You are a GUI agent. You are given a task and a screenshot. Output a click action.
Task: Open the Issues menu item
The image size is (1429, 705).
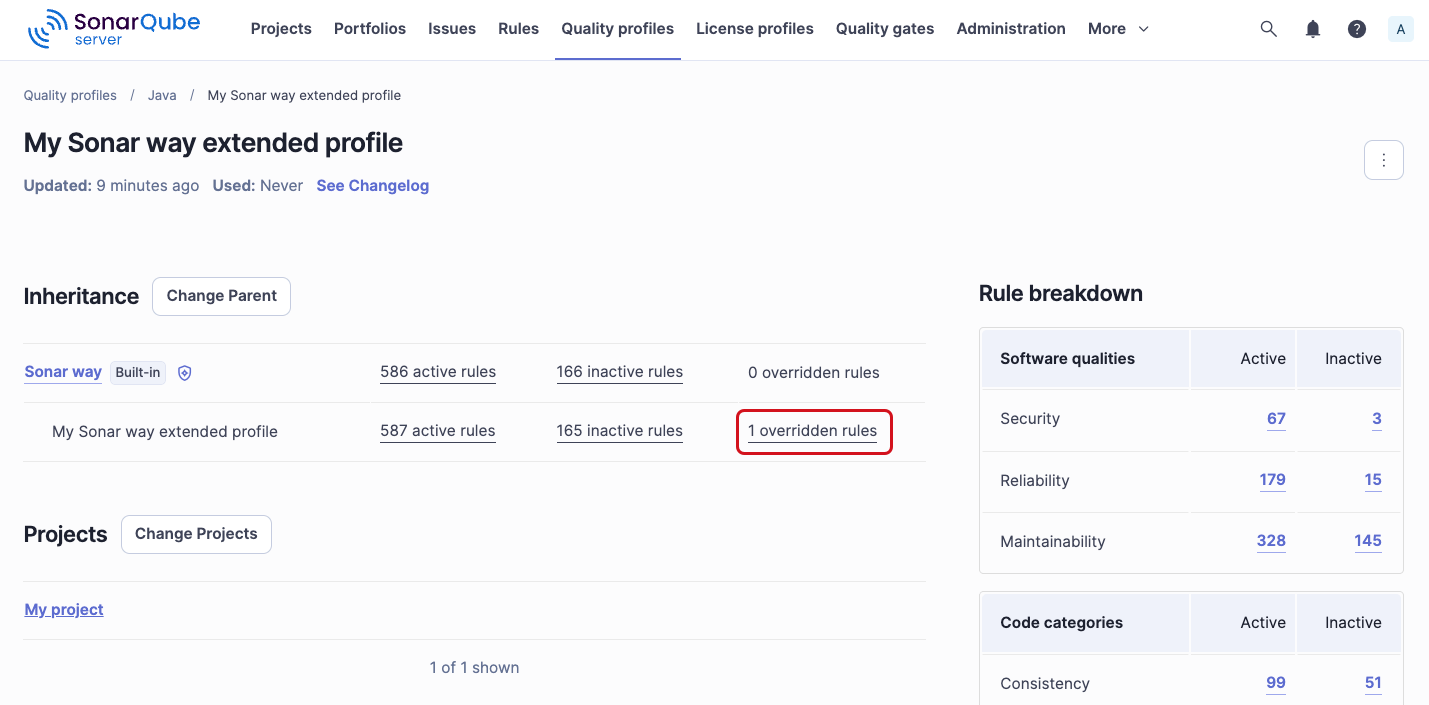click(452, 29)
